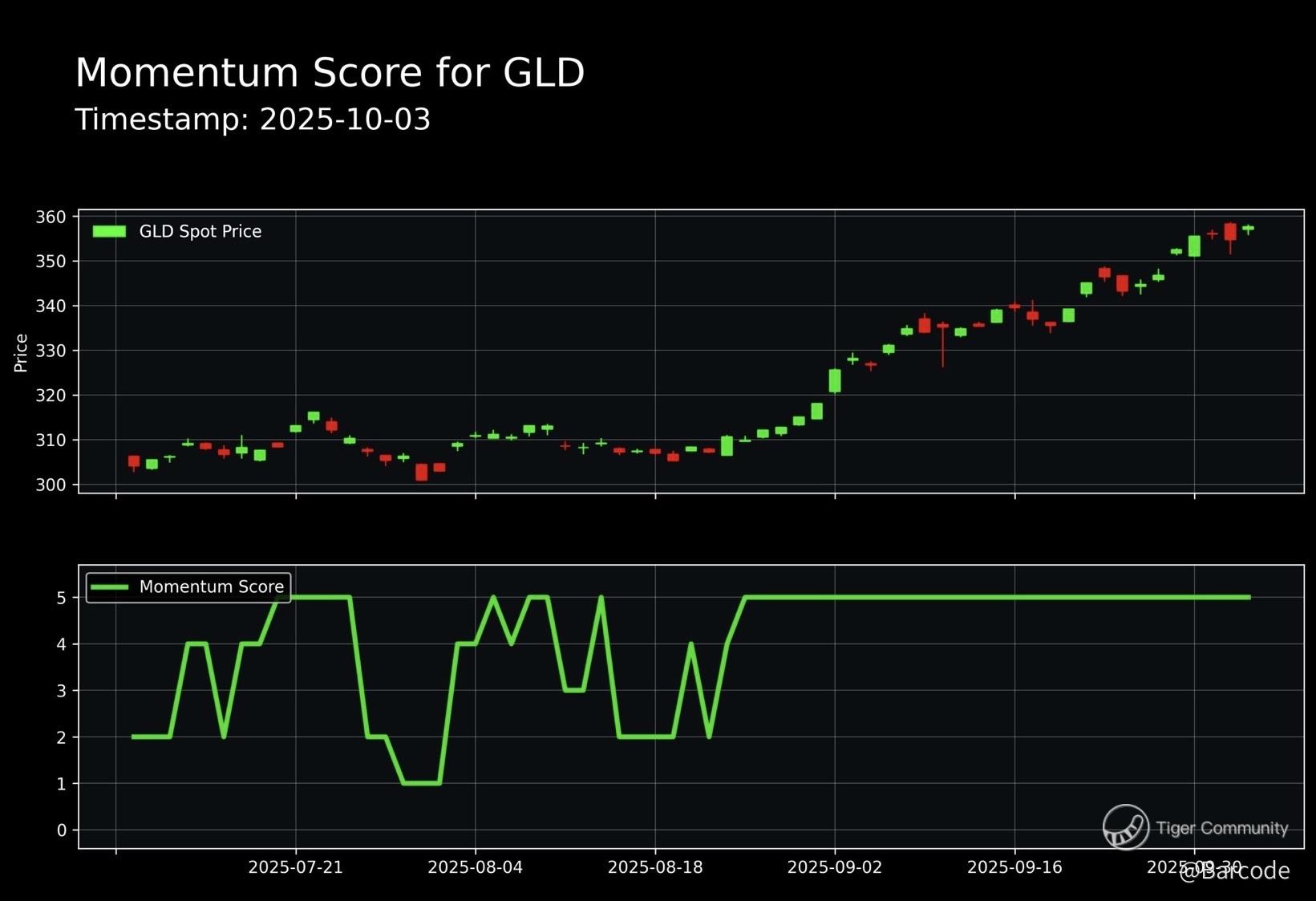This screenshot has width=1316, height=901.
Task: Click the 2025-09-16 date axis label
Action: point(1014,867)
